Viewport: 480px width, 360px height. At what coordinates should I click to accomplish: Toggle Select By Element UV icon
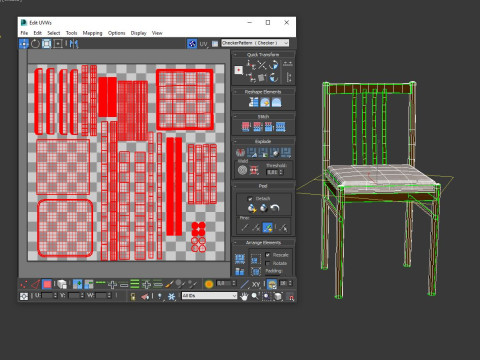(x=62, y=284)
